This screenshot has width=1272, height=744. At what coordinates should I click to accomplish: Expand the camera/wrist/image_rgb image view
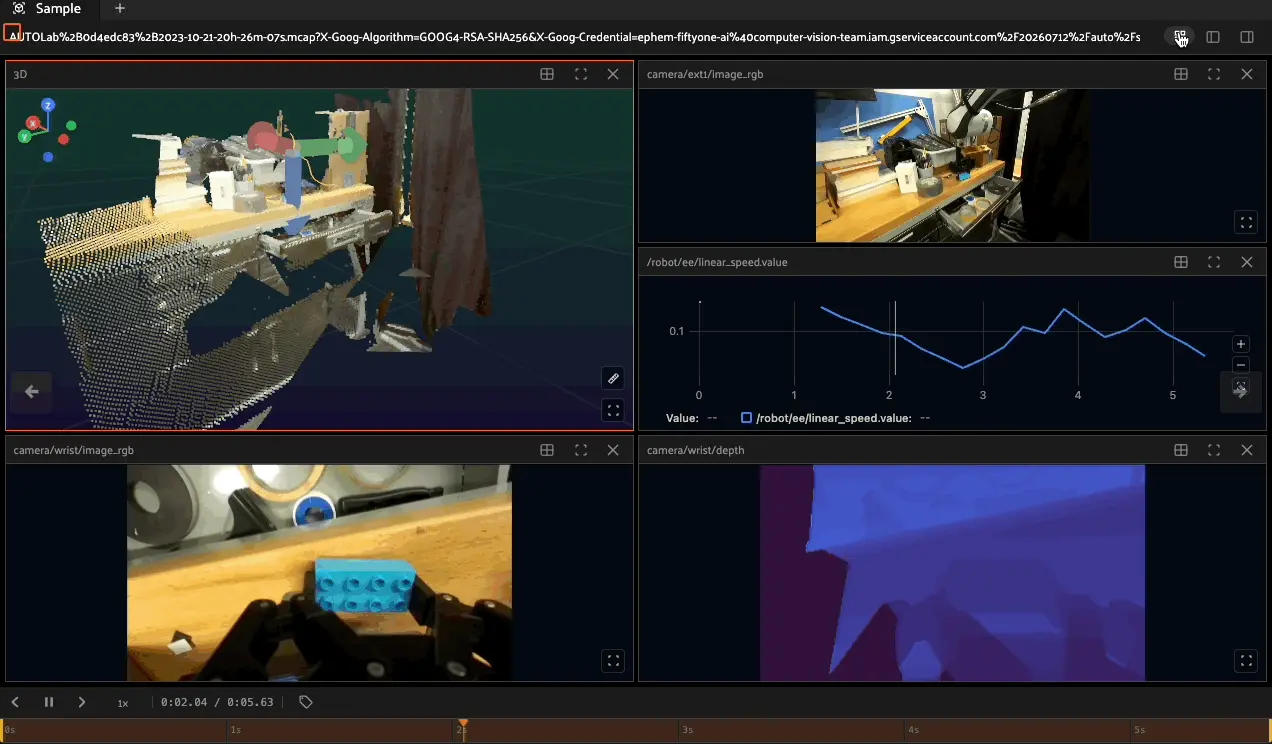tap(613, 660)
